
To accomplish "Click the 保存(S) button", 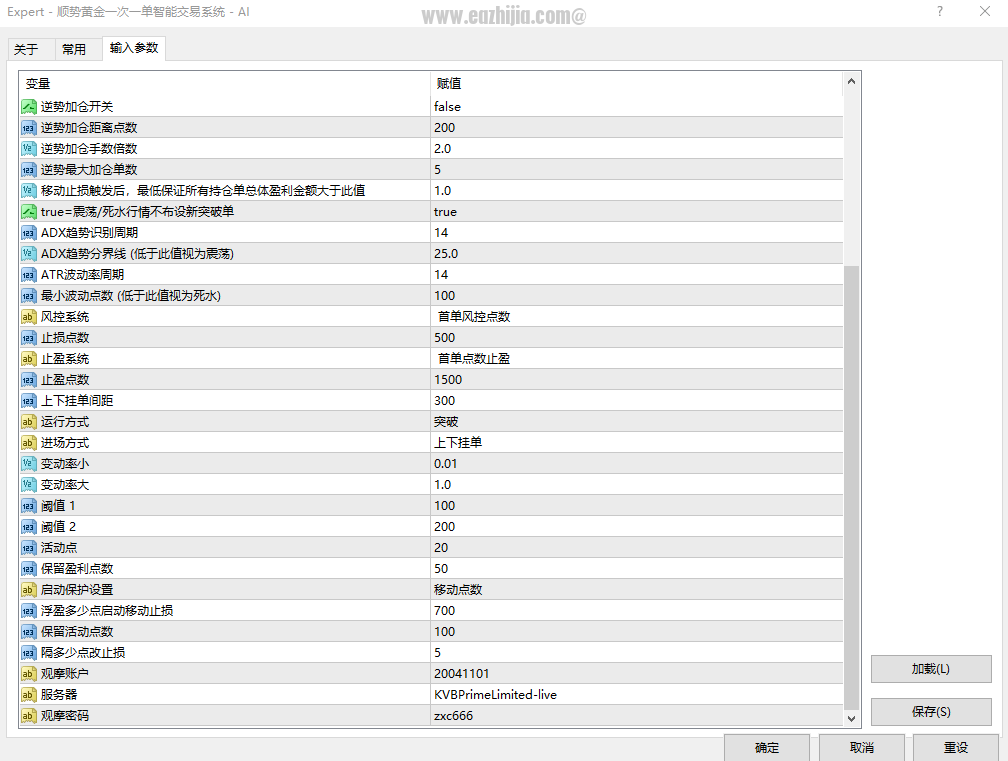I will (x=931, y=712).
